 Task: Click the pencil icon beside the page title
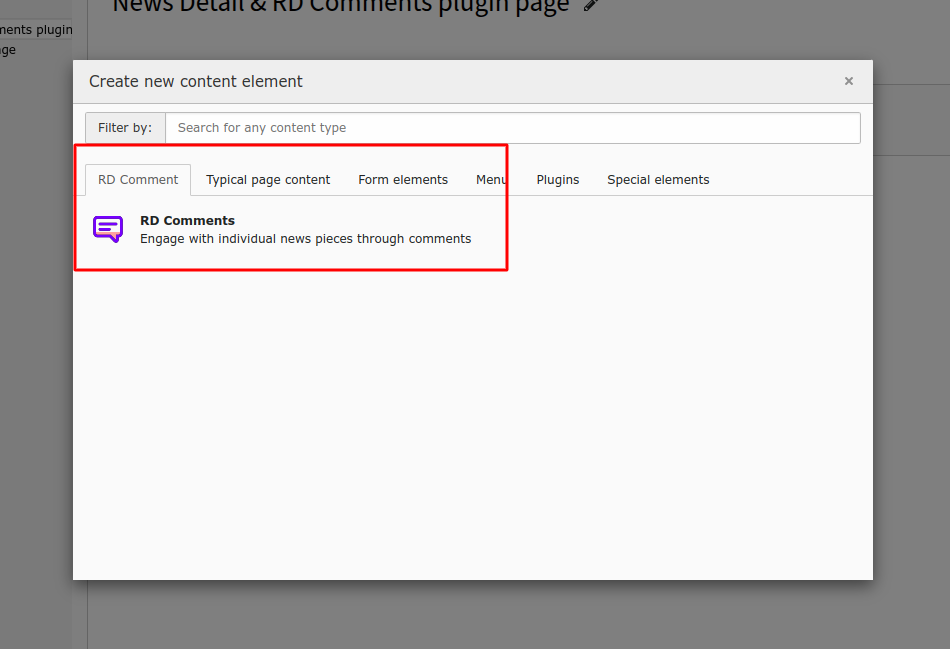pyautogui.click(x=589, y=6)
